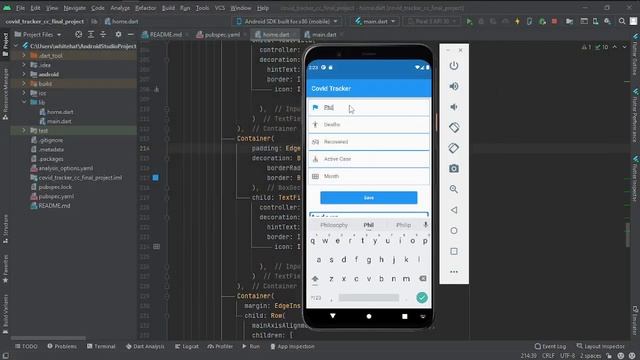Screen dimensions: 640x360
Task: Open the Logcat tool window
Action: pos(187,346)
